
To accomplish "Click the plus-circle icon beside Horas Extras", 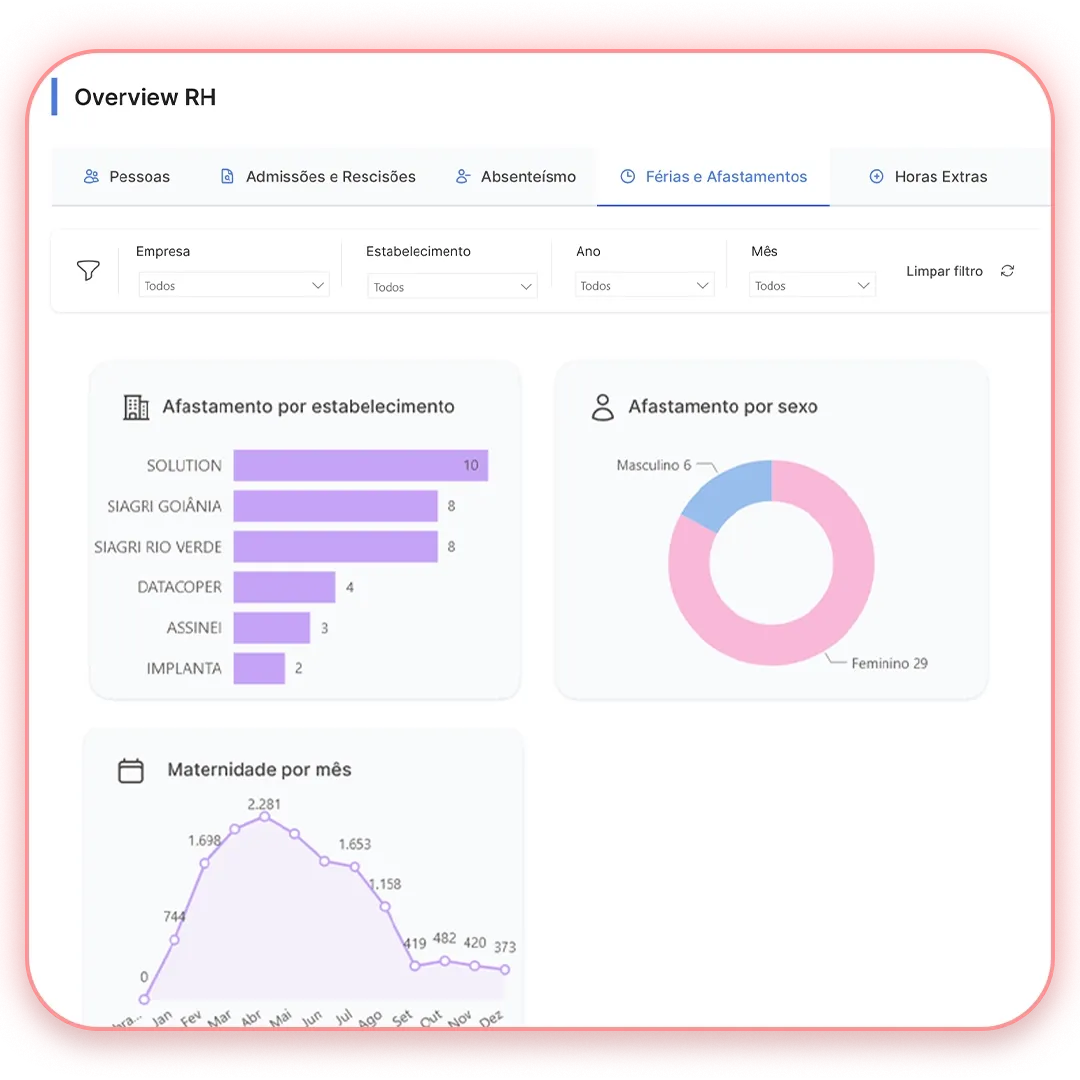I will (875, 176).
